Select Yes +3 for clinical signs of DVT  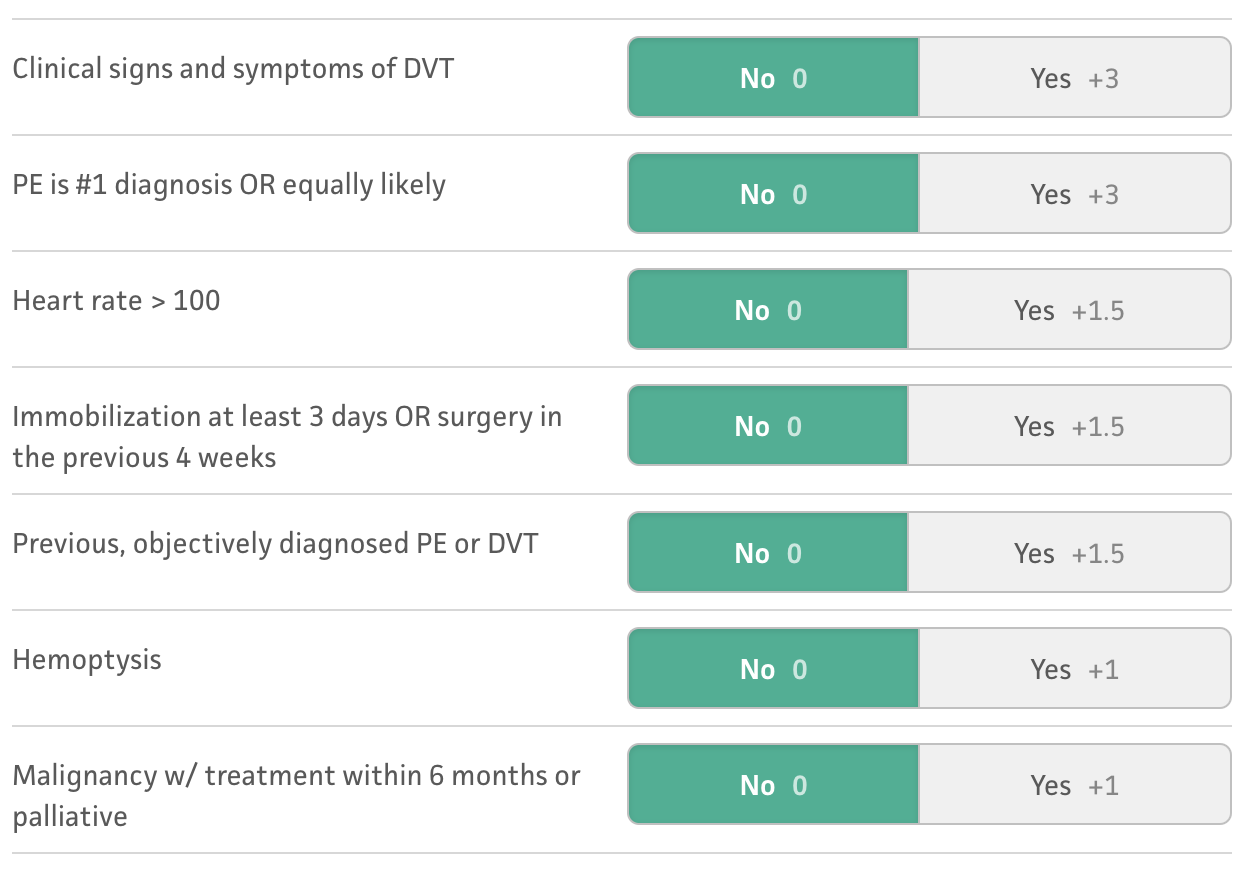point(1074,78)
